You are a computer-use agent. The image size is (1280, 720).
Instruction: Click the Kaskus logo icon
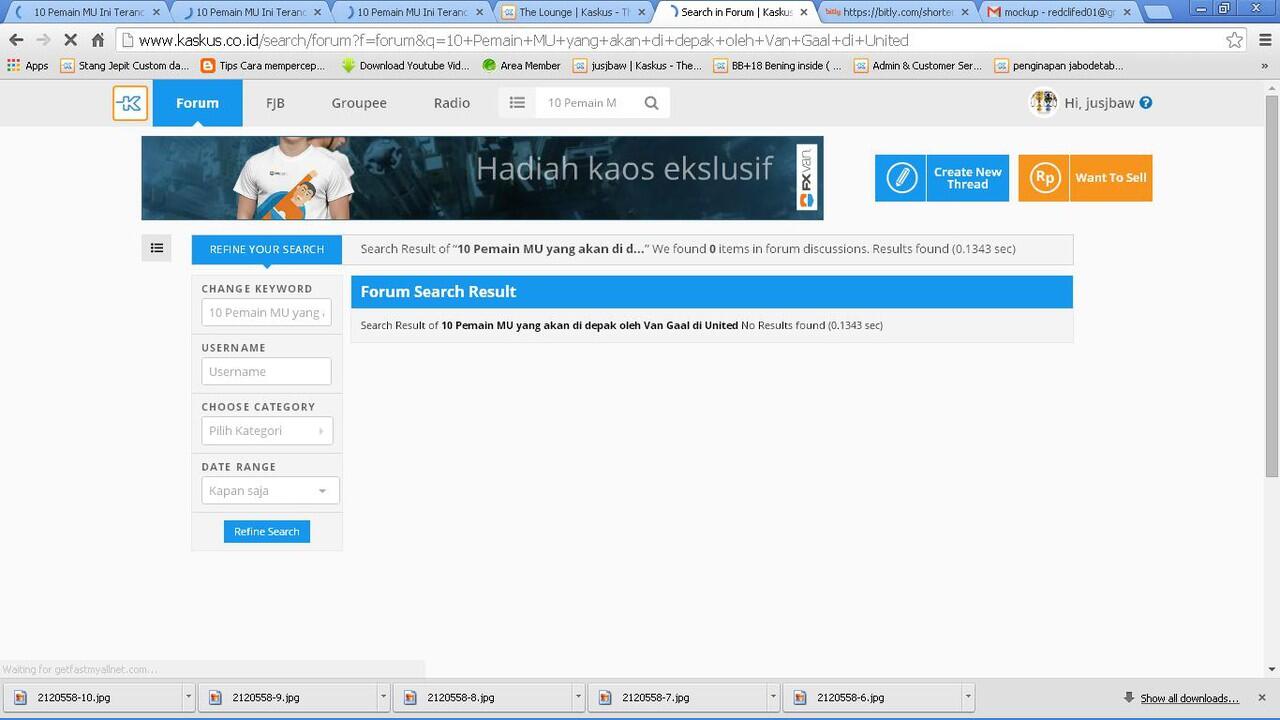pyautogui.click(x=130, y=103)
